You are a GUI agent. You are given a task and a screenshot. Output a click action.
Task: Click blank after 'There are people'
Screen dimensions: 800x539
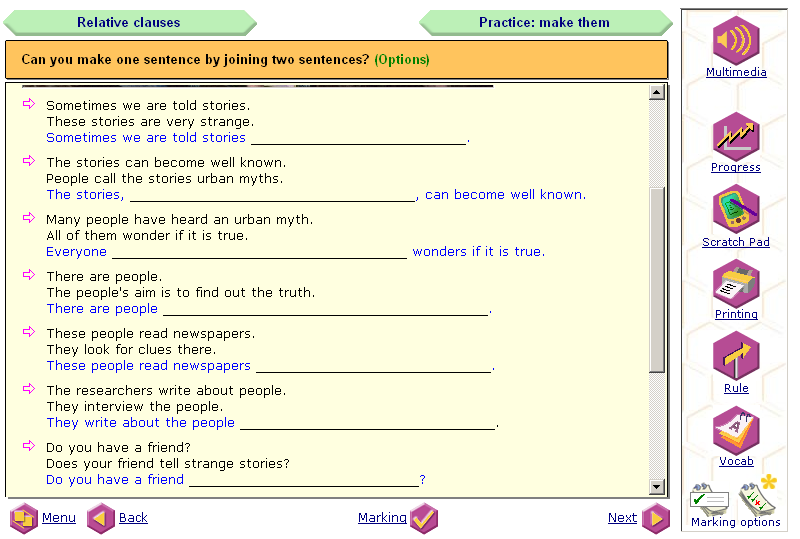coord(326,309)
